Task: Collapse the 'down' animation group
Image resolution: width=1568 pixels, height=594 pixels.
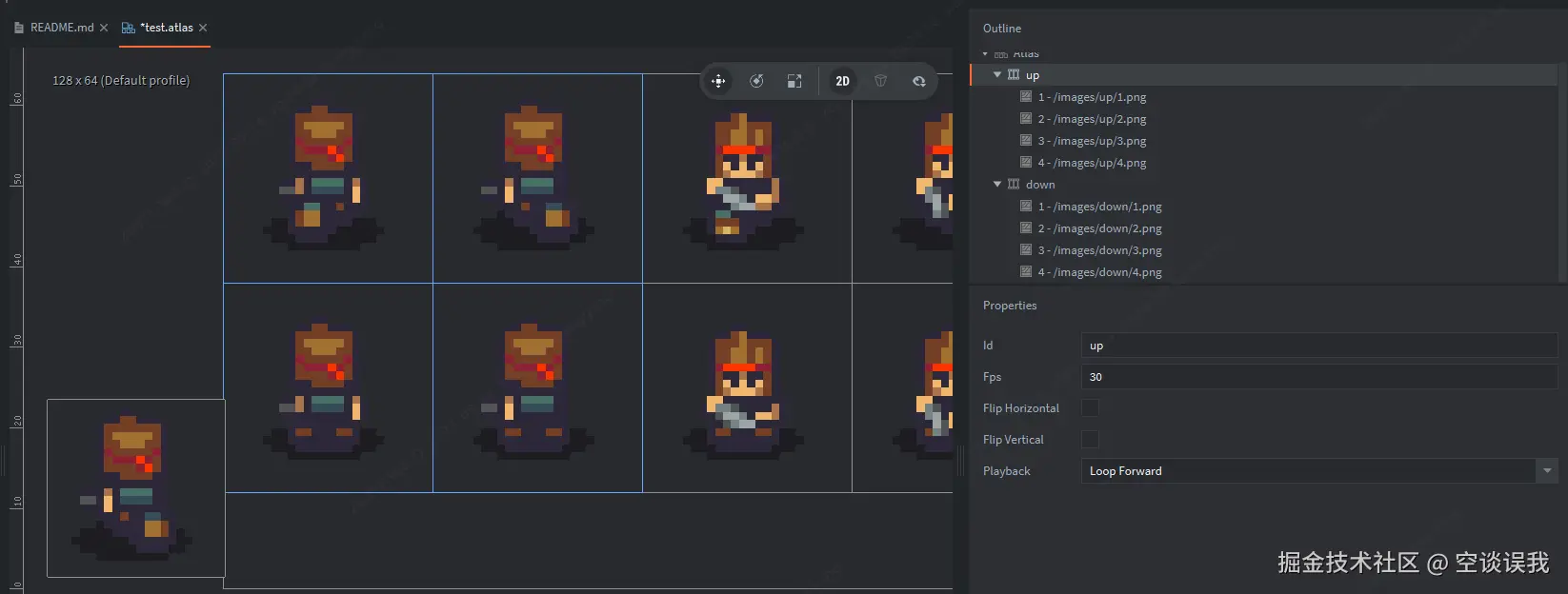Action: point(997,185)
